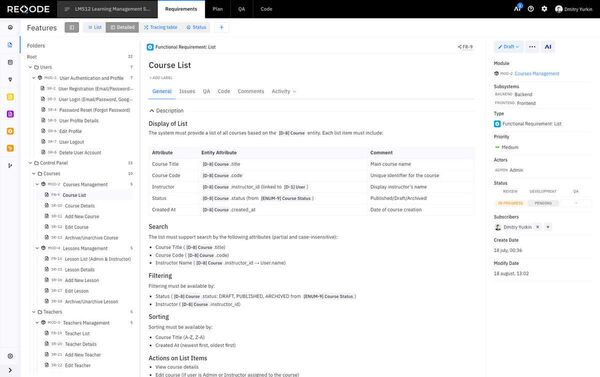Open the Code top tab
This screenshot has height=377, width=600.
[266, 9]
